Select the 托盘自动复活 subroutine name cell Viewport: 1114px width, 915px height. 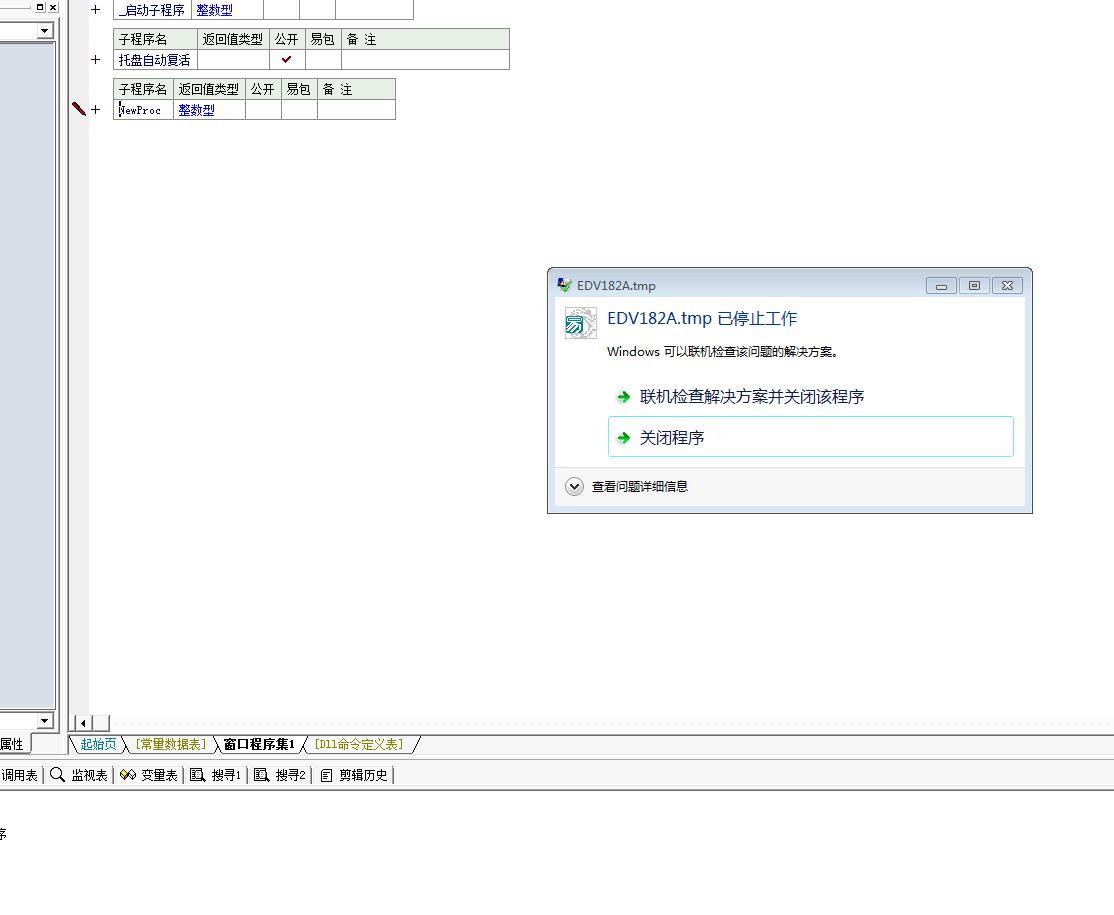[x=155, y=60]
